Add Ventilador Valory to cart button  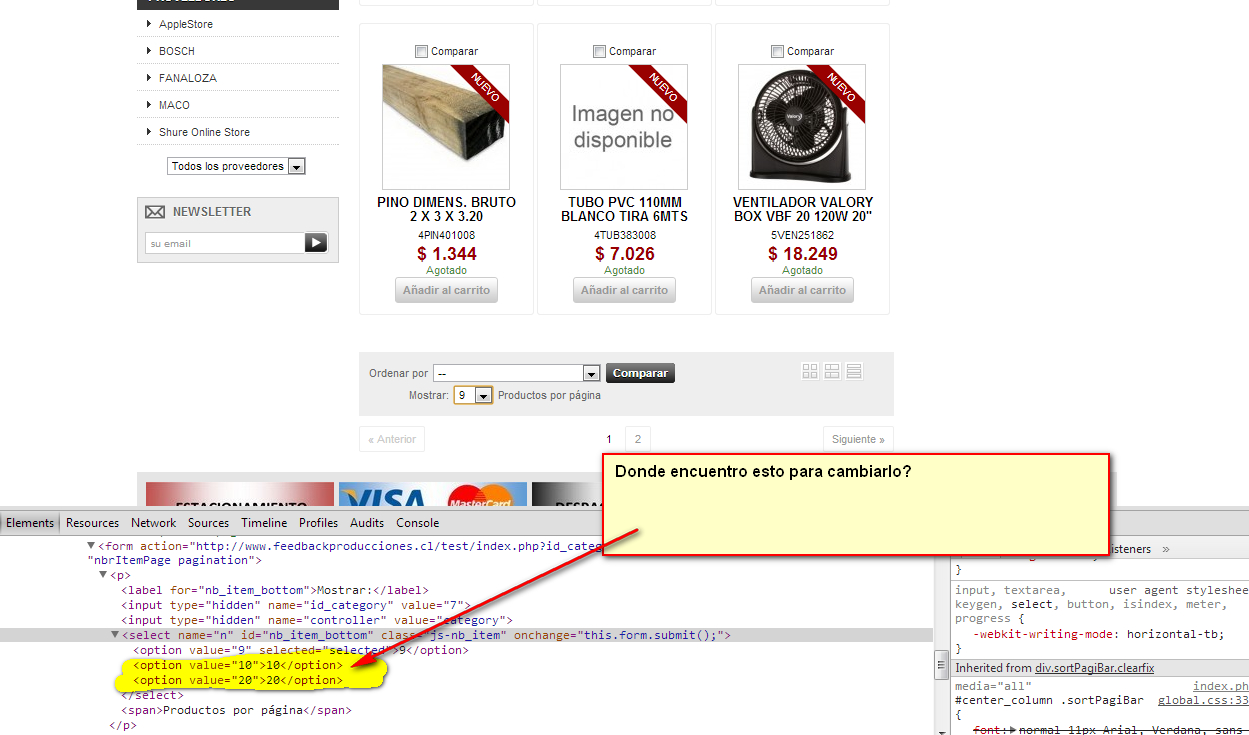(x=802, y=290)
